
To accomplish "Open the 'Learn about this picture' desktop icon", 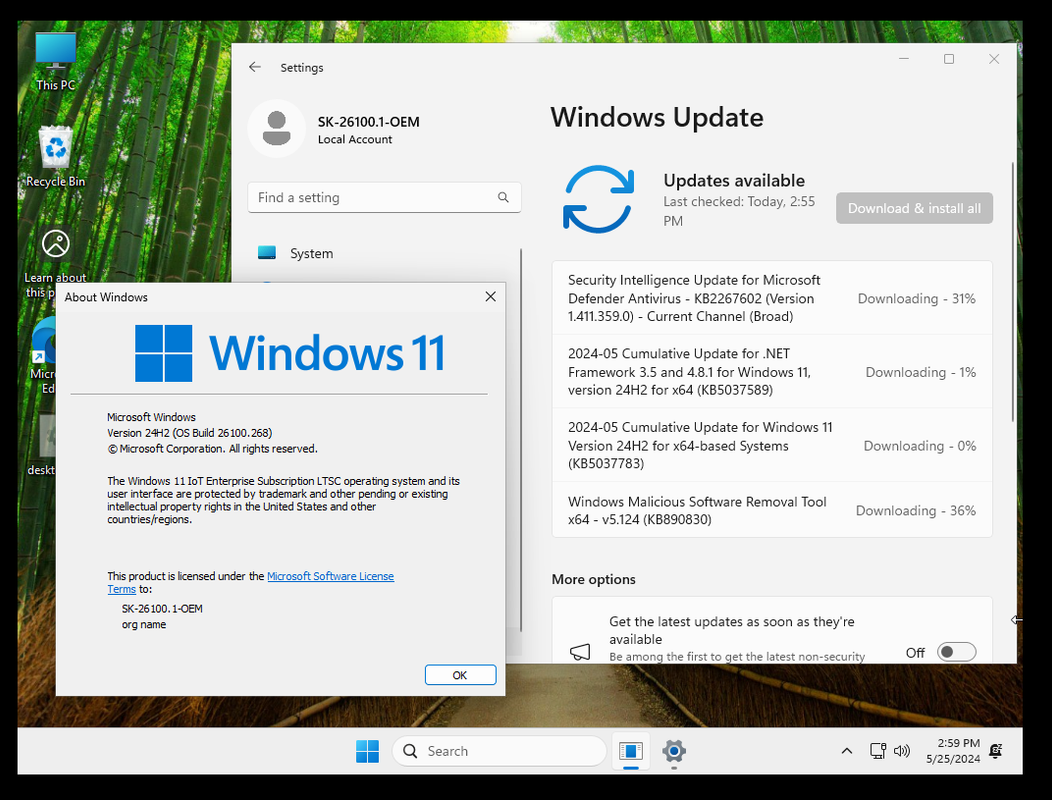I will 56,263.
